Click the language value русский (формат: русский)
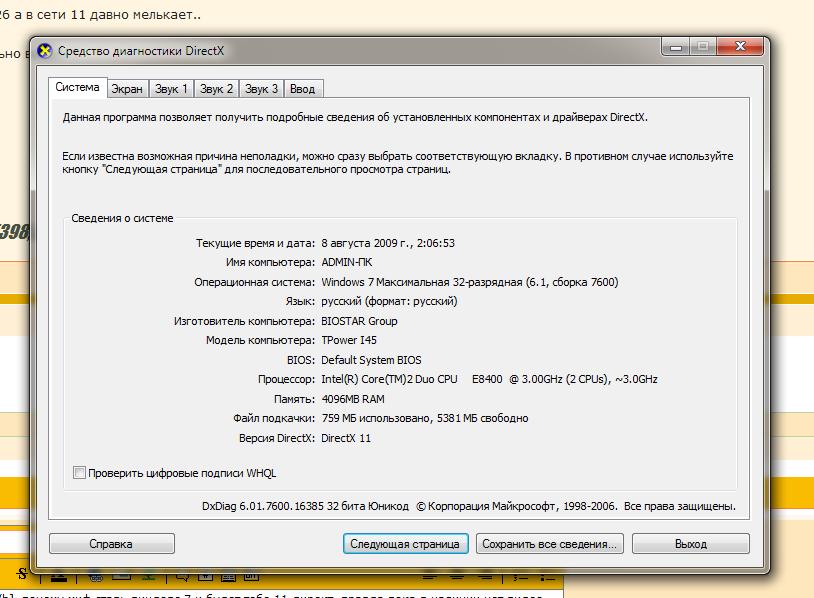The height and width of the screenshot is (598, 814). 389,301
